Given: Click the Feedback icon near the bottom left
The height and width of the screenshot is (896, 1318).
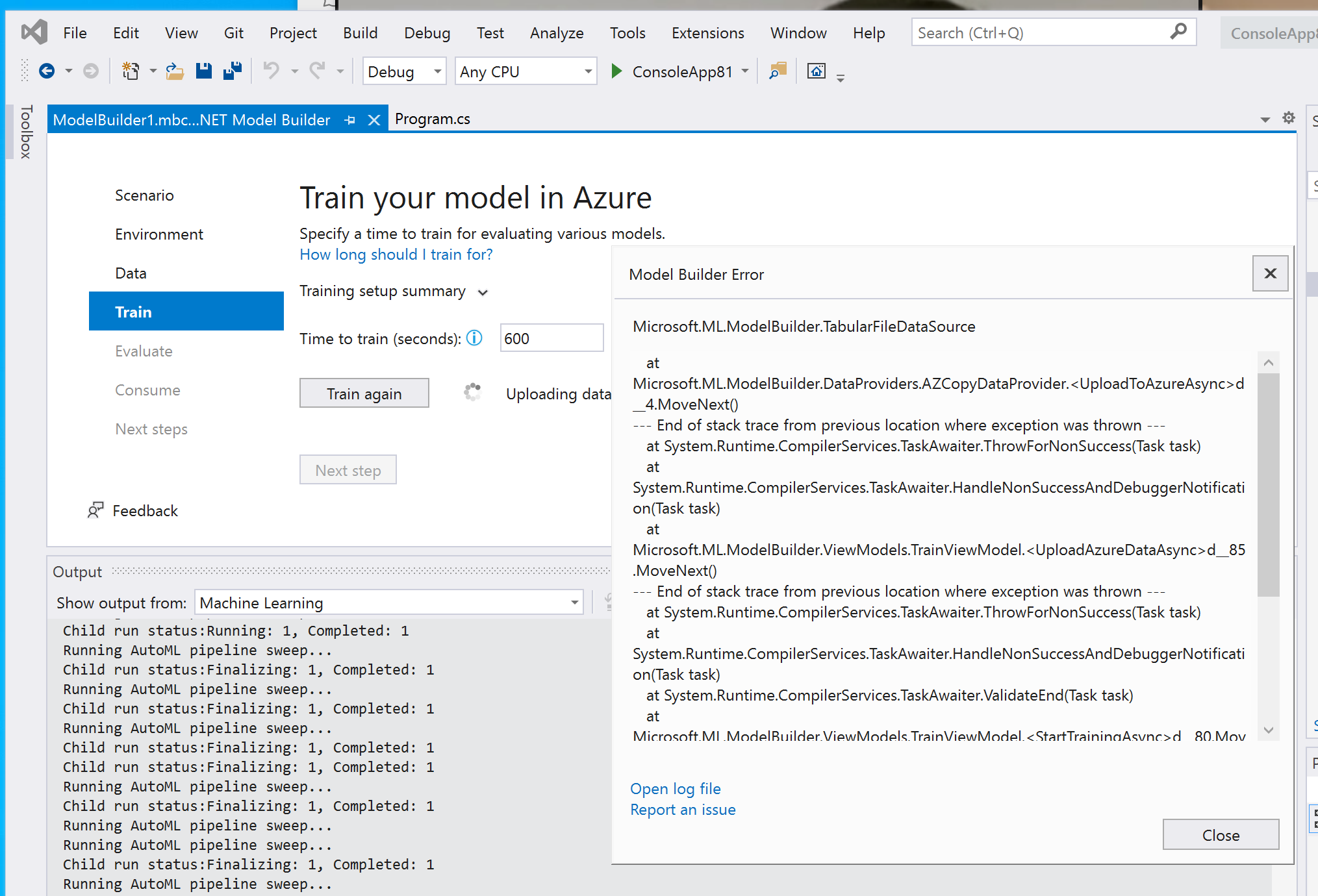Looking at the screenshot, I should coord(95,510).
